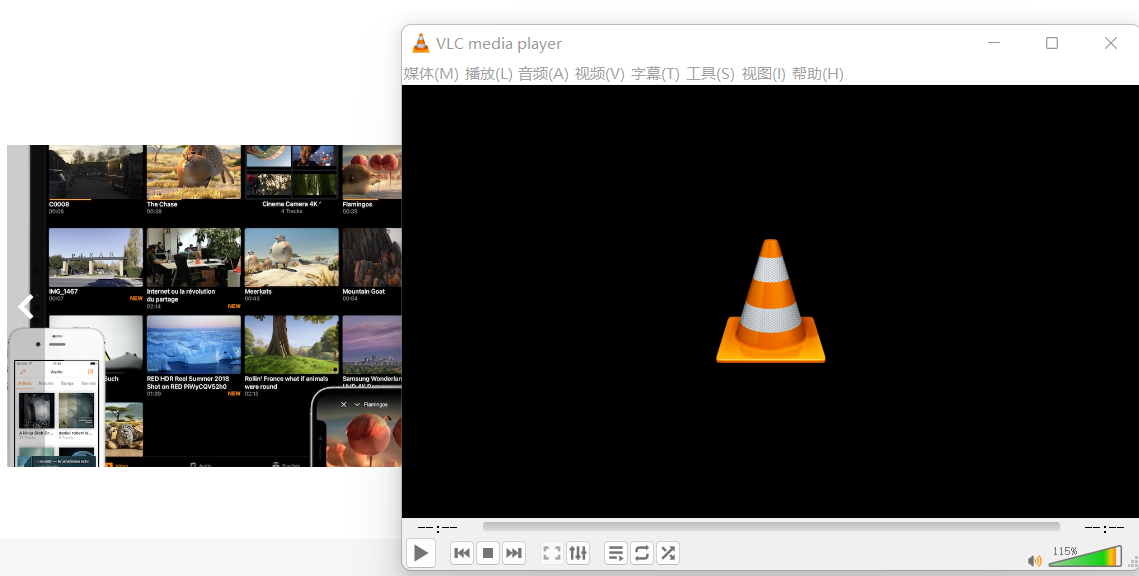1139x576 pixels.
Task: Toggle the playlist view
Action: click(x=616, y=553)
